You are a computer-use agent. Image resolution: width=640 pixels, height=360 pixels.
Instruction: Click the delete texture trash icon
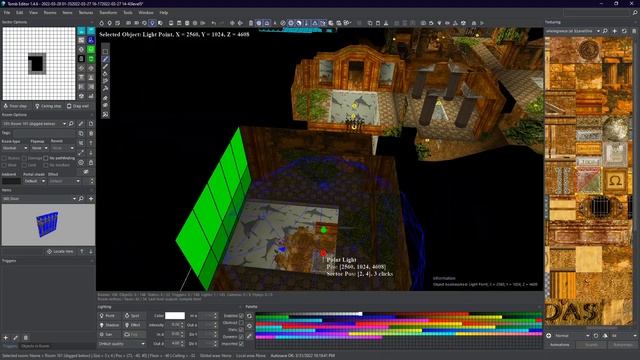pos(634,31)
